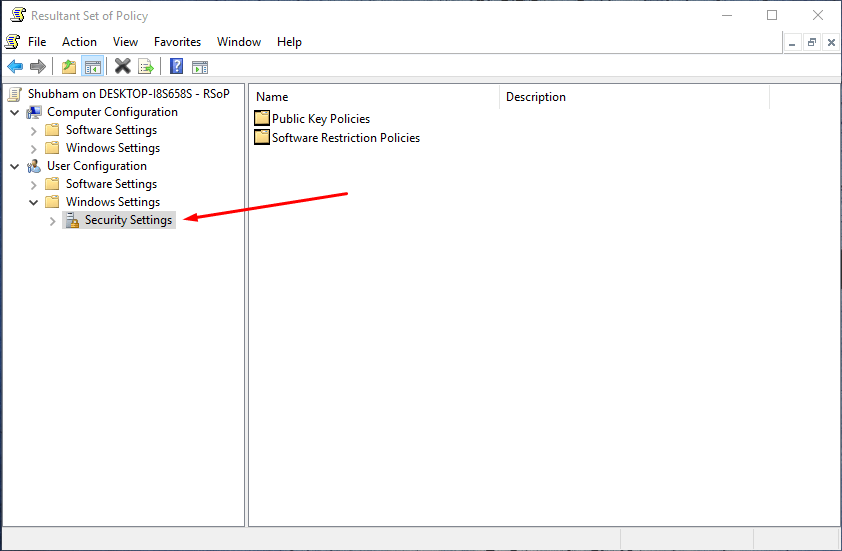Click the Description column header
842x551 pixels.
[x=634, y=97]
